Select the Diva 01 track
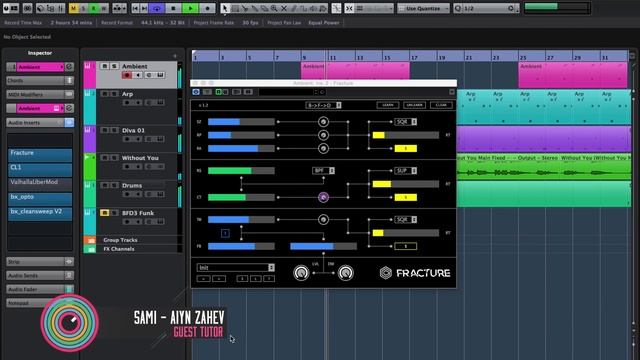The width and height of the screenshot is (640, 360). coord(133,131)
